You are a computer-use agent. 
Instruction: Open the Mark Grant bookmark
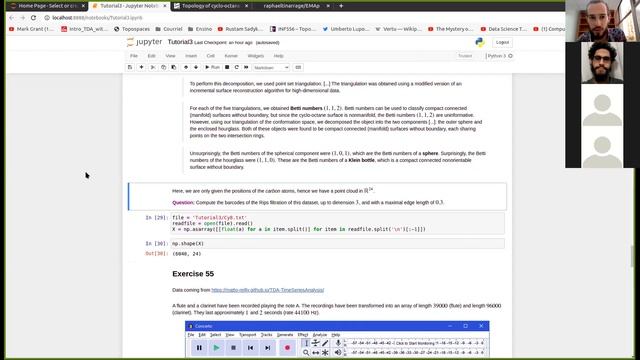(x=31, y=29)
